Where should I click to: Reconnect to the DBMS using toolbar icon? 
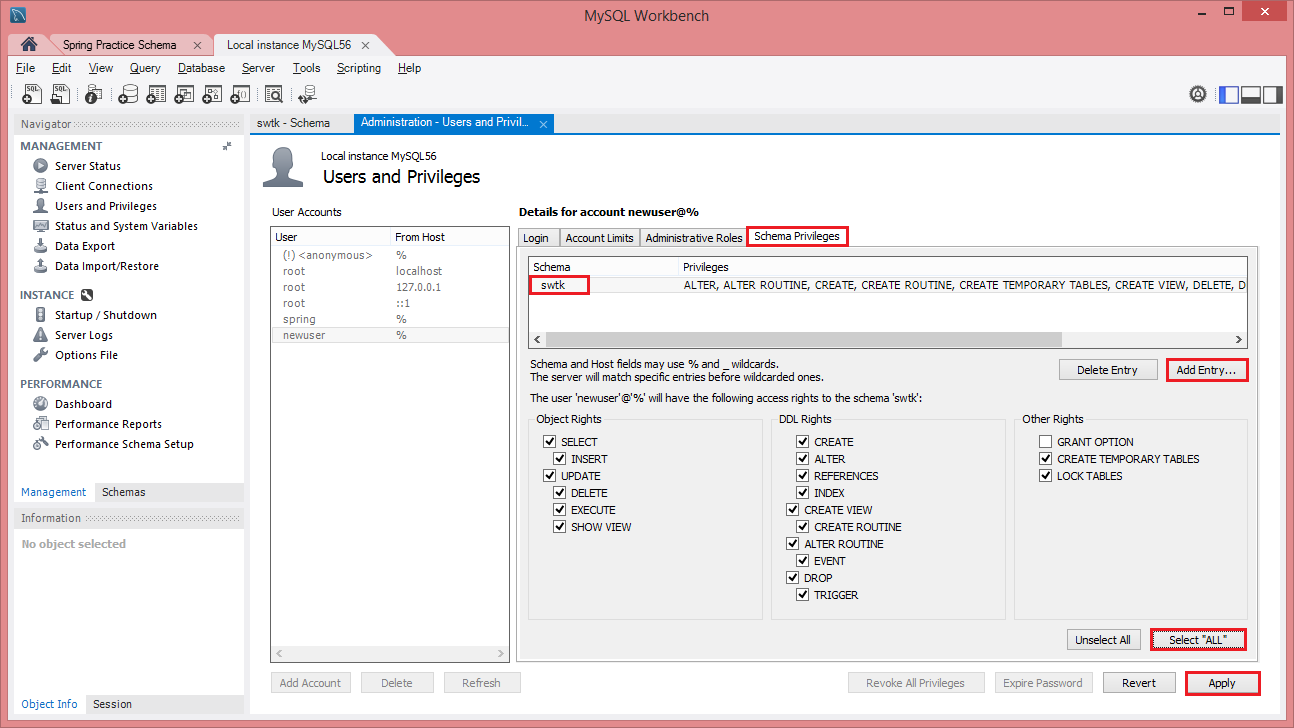(x=307, y=93)
